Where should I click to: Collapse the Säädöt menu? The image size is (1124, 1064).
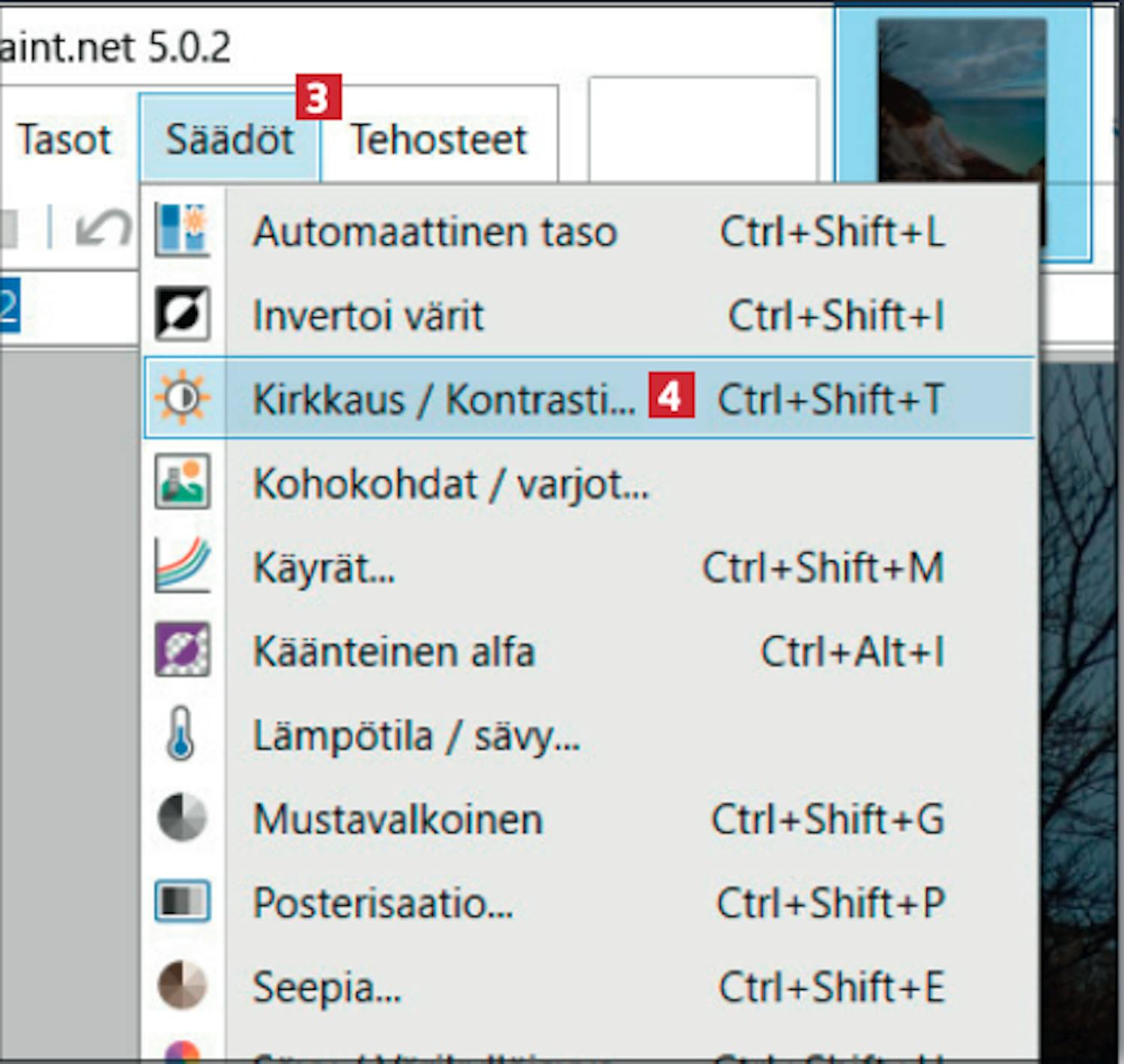(229, 140)
